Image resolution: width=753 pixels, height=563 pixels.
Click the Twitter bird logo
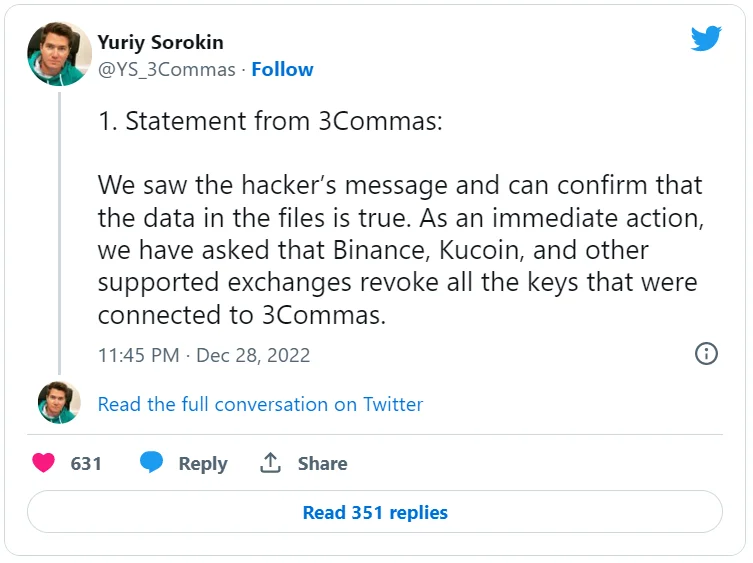coord(706,40)
